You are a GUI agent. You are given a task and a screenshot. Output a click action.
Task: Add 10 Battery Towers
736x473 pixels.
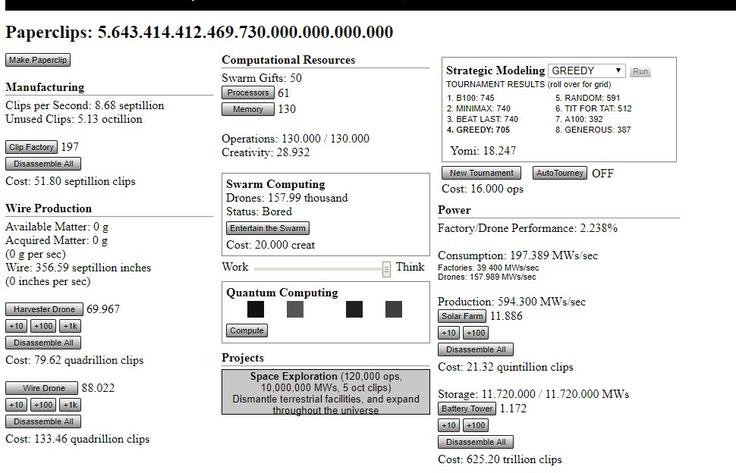point(449,425)
